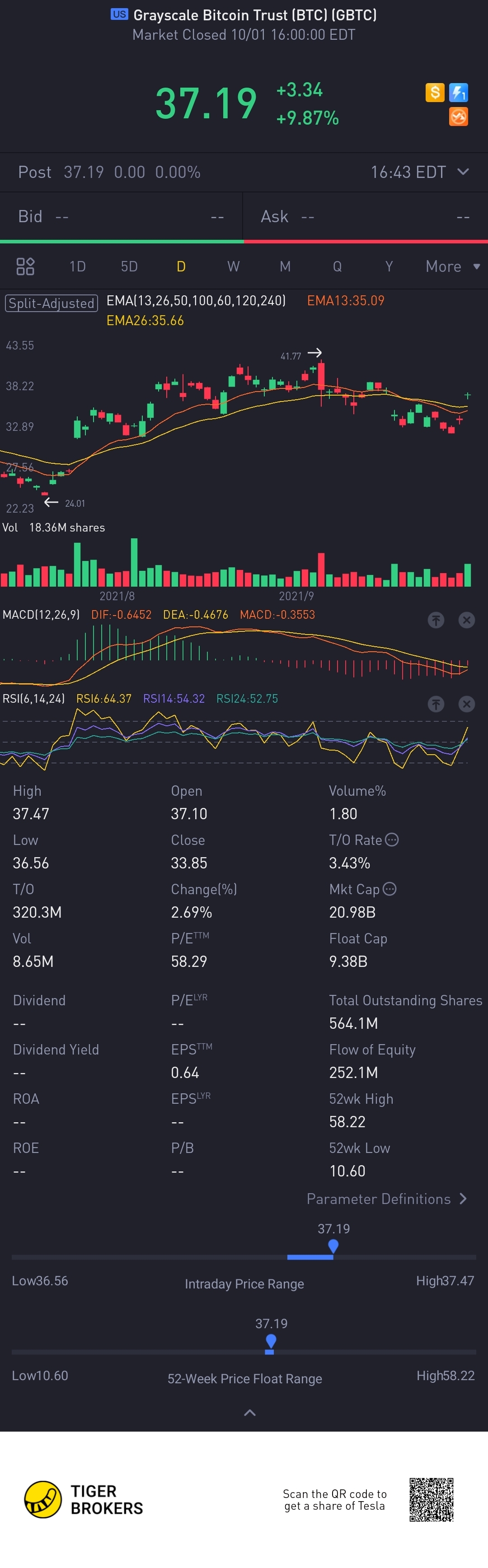Tap the RSI(6,14,24) label
The image size is (488, 1568).
[33, 698]
